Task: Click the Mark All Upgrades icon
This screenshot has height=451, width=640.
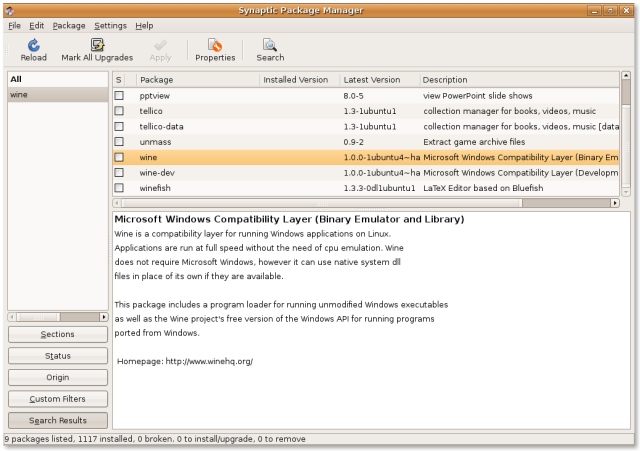Action: click(x=97, y=45)
